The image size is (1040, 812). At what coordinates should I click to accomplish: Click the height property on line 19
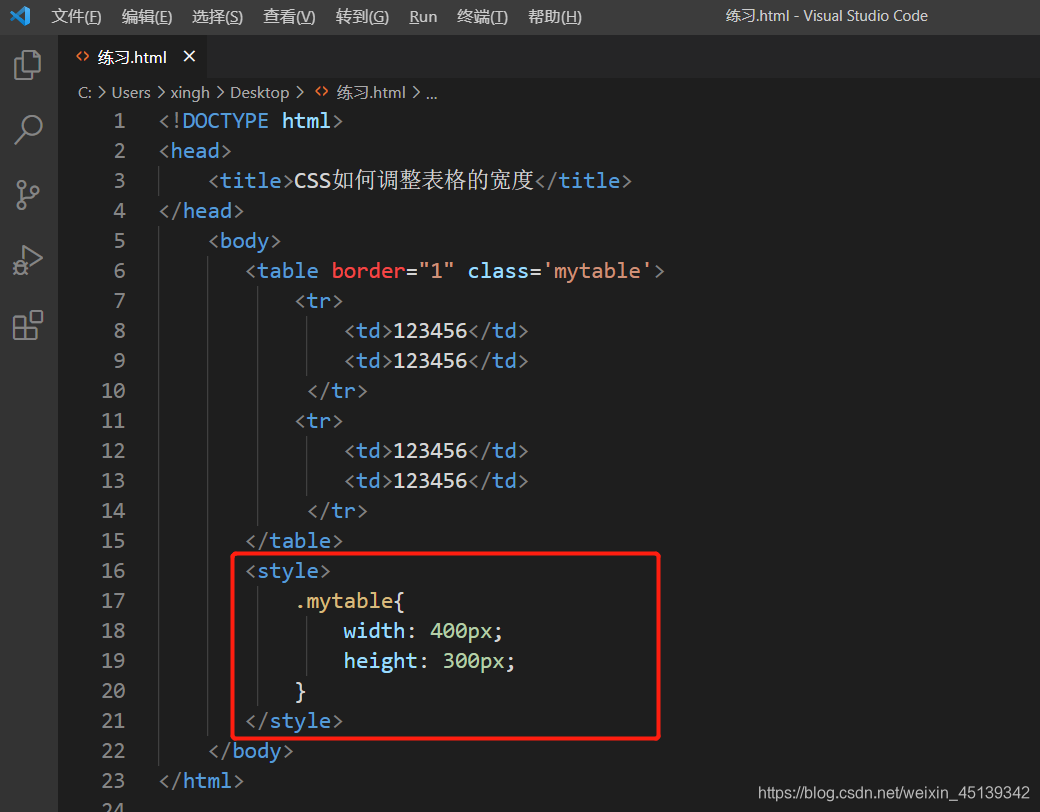pyautogui.click(x=381, y=661)
